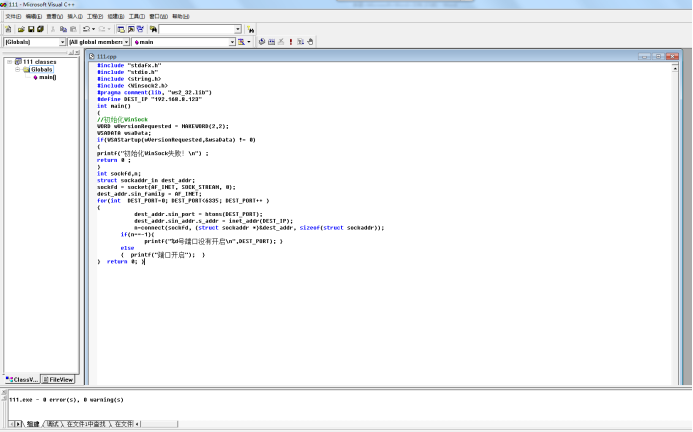Image resolution: width=693 pixels, height=432 pixels.
Task: Collapse the 111 classes tree node
Action: [x=9, y=62]
